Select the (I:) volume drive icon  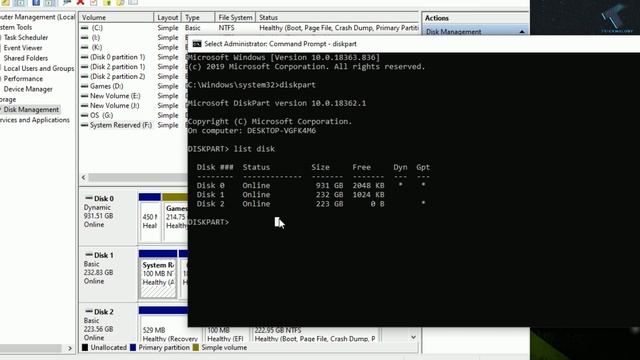point(84,38)
